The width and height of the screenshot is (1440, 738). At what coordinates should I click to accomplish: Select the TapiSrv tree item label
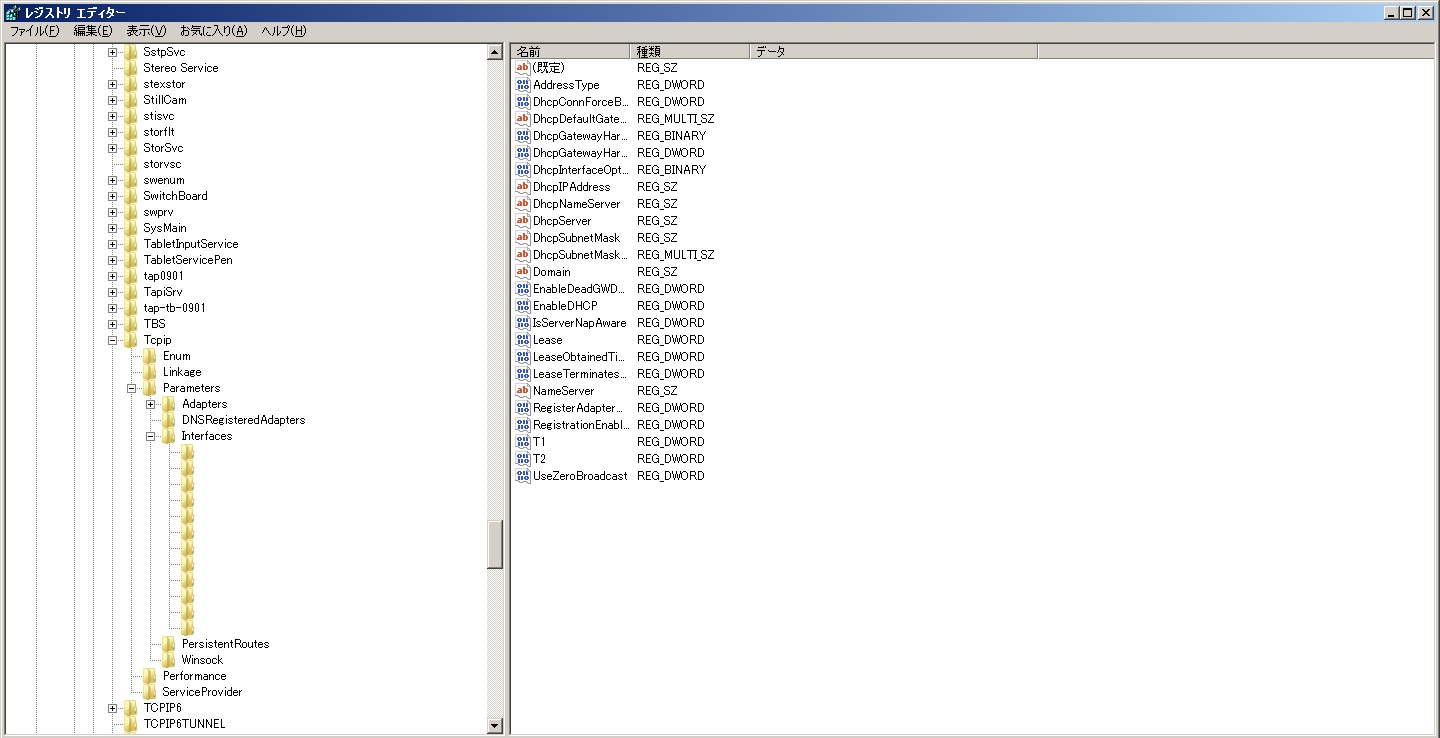click(x=163, y=292)
